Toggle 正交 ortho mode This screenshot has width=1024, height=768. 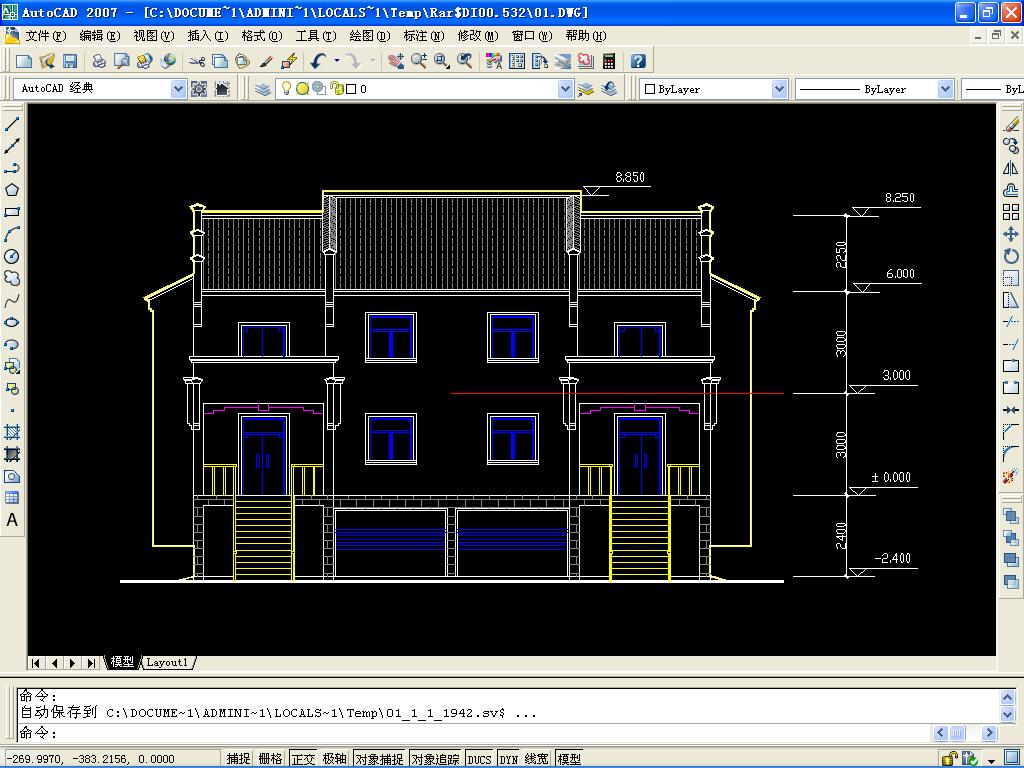(303, 759)
